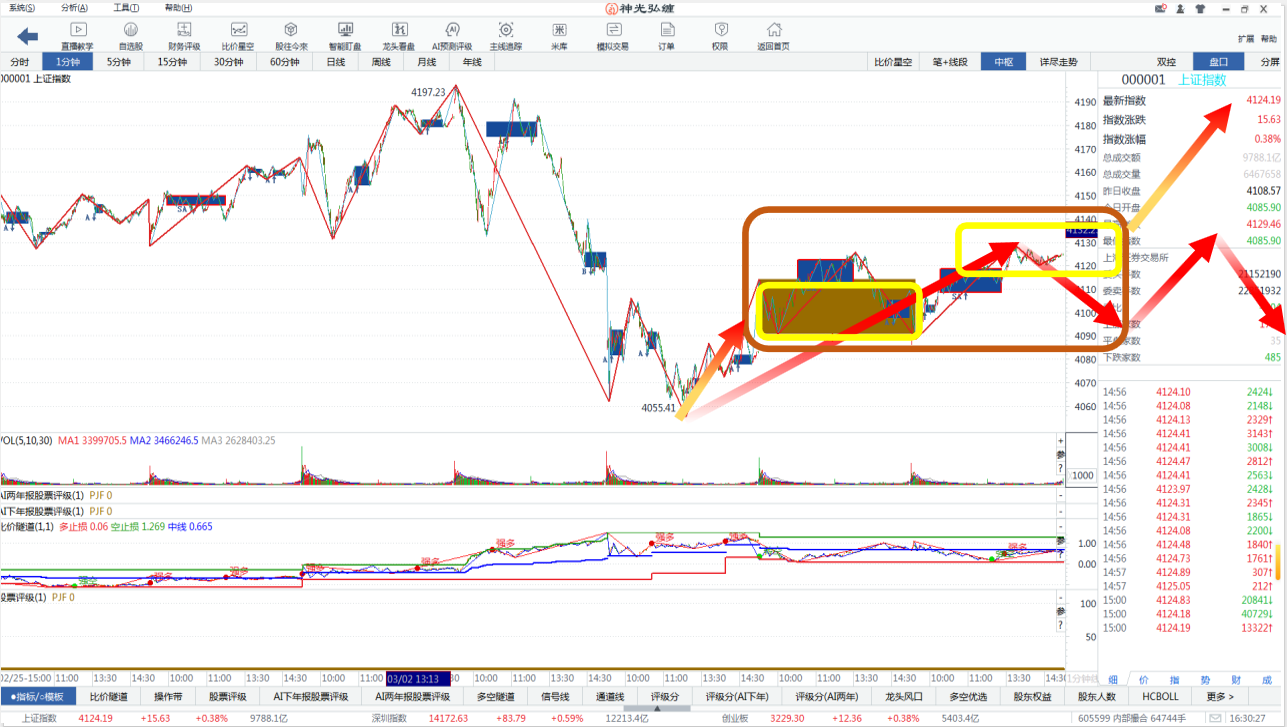Toggle the 中枢 chart overlay
Viewport: 1287px width, 727px height.
pyautogui.click(x=1002, y=62)
